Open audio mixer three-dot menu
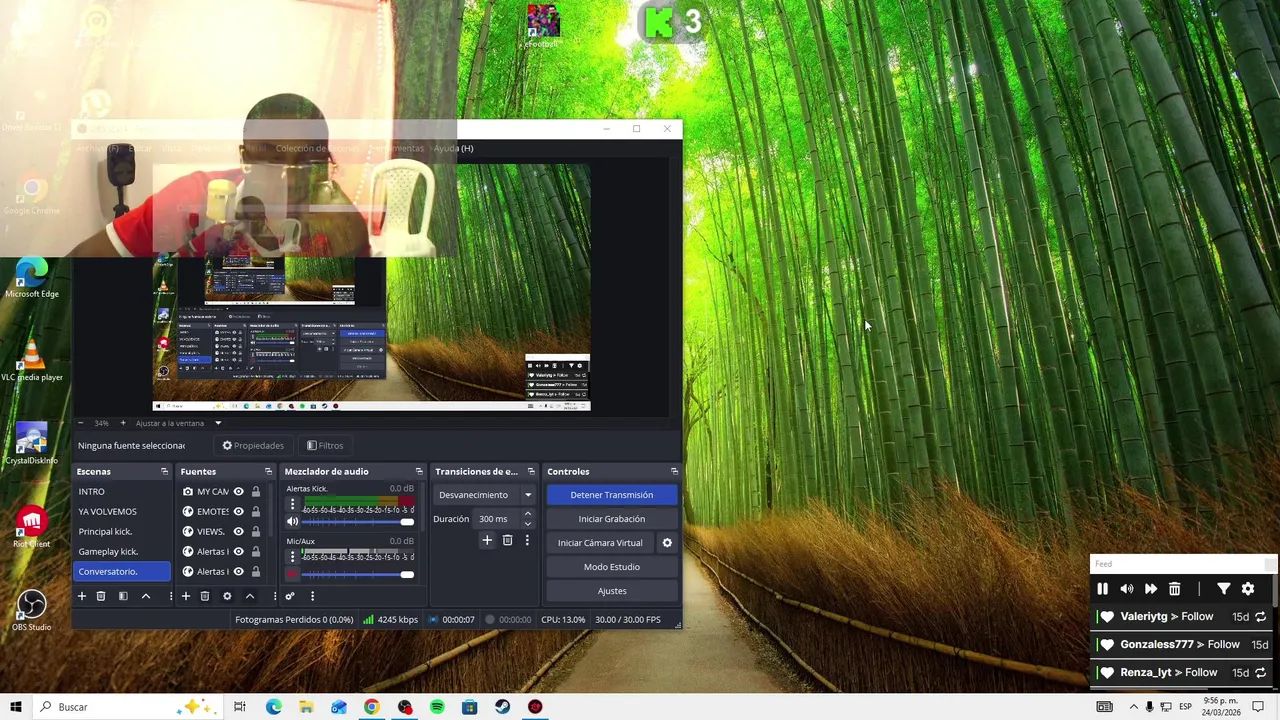This screenshot has height=720, width=1280. tap(312, 596)
